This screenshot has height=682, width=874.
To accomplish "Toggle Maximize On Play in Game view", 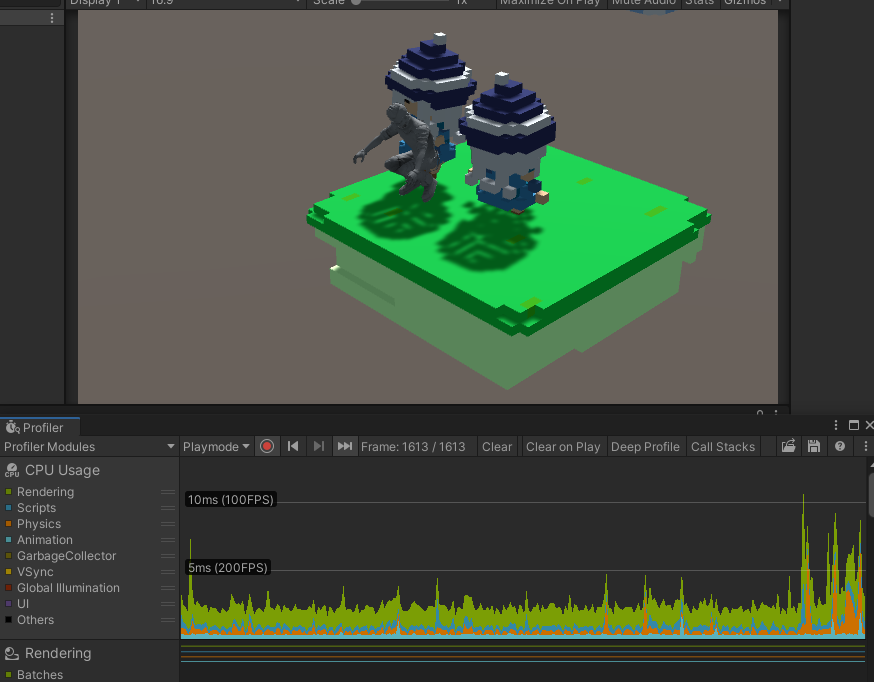I will pyautogui.click(x=550, y=3).
